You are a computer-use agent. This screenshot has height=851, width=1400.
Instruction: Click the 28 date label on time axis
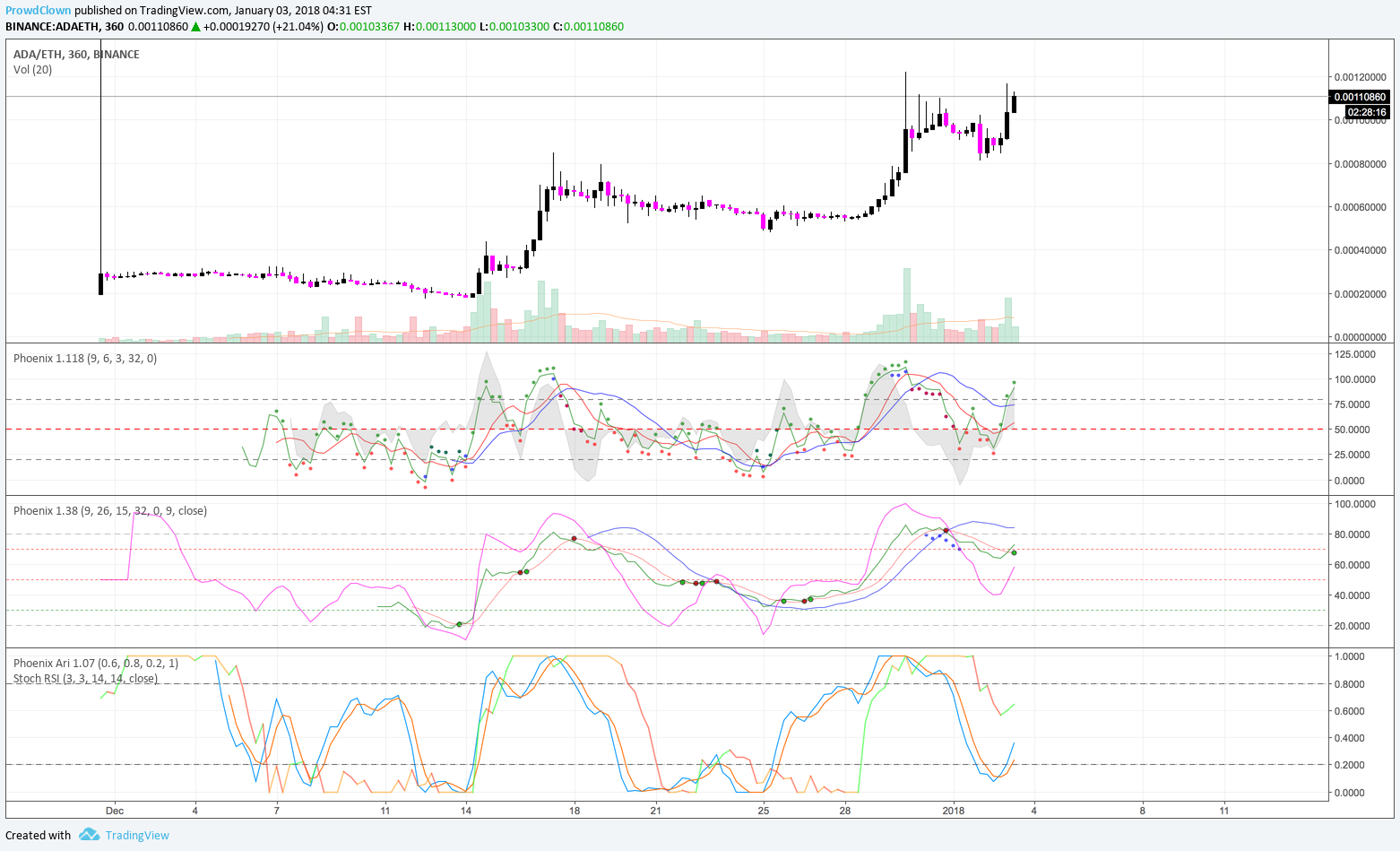click(845, 811)
